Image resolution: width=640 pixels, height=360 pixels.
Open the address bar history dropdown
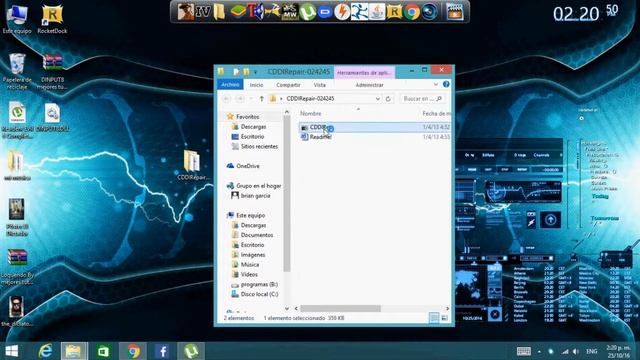click(x=378, y=99)
